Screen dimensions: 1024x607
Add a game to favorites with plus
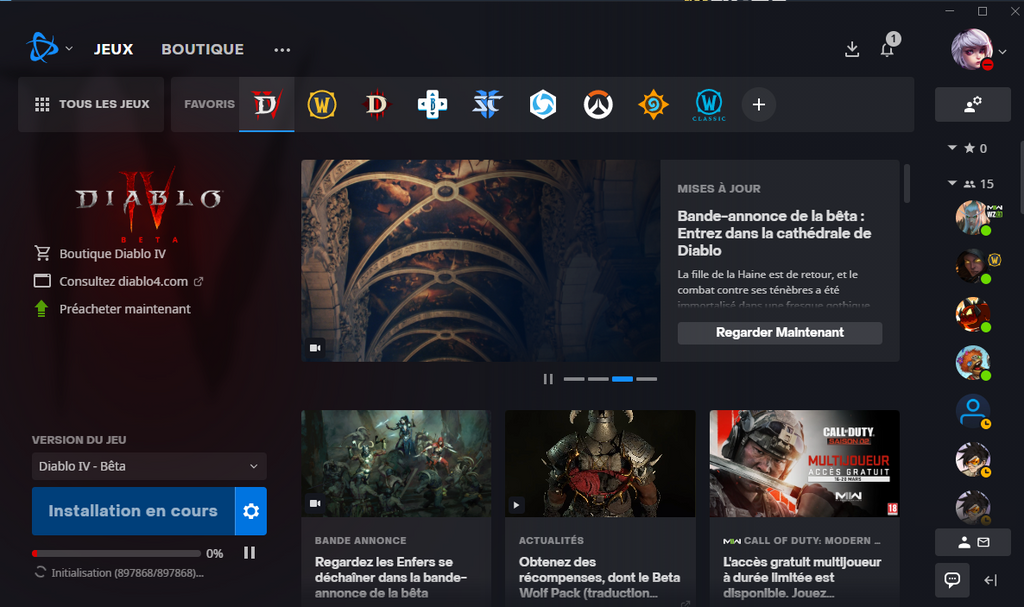[758, 104]
